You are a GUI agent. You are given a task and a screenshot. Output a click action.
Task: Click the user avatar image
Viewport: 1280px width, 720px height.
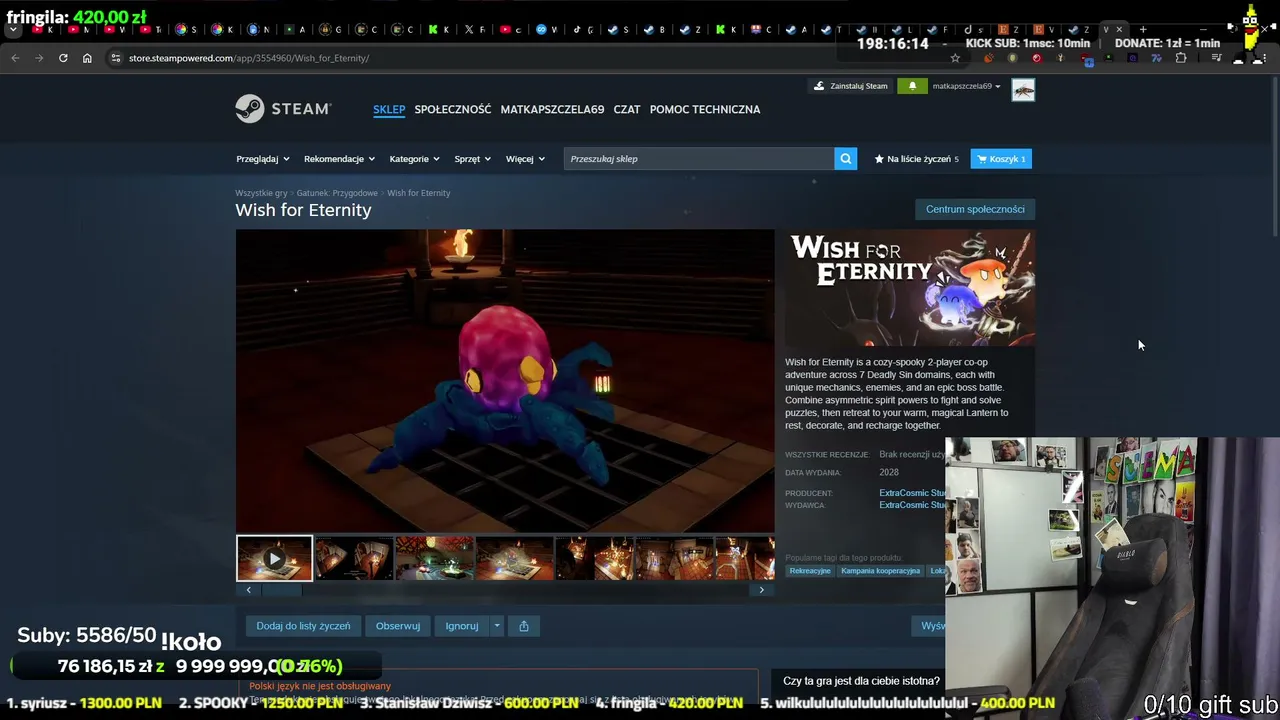click(x=1023, y=90)
